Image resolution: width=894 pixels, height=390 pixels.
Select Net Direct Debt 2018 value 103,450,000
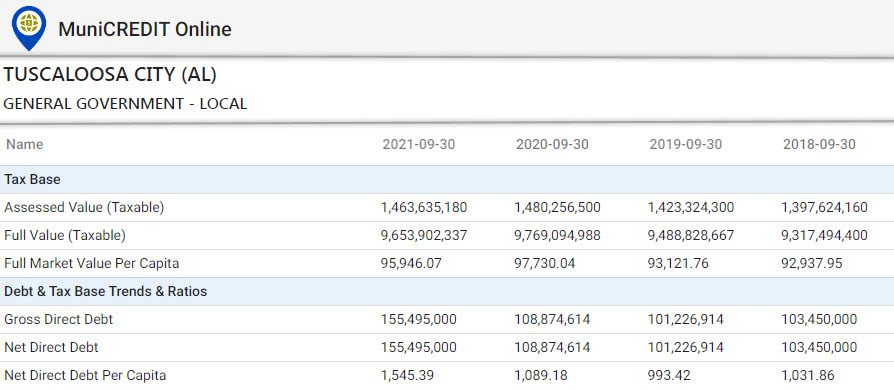[819, 347]
